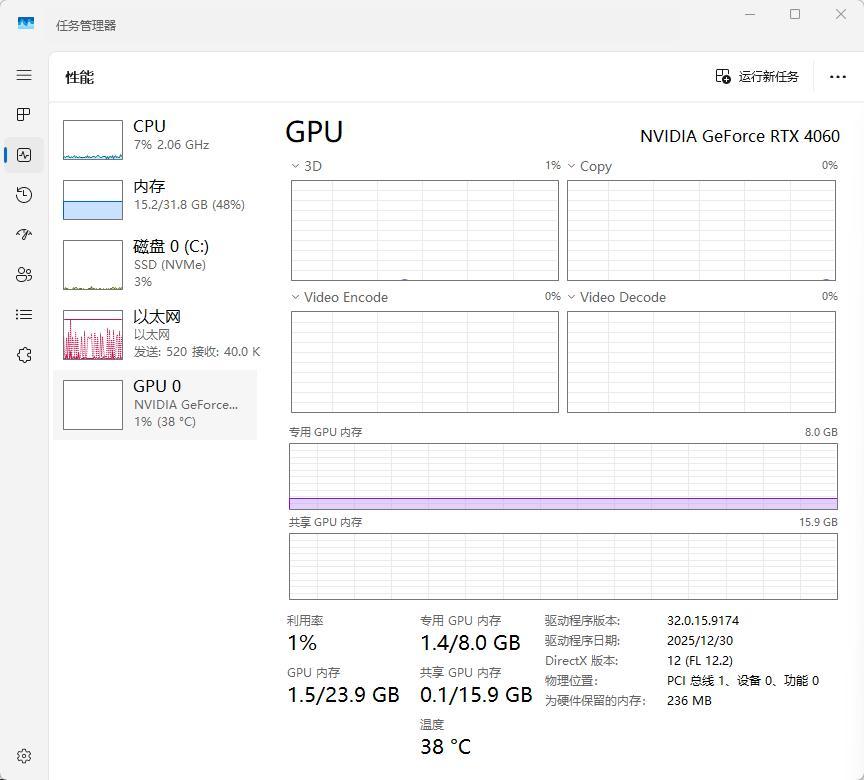This screenshot has width=864, height=780.
Task: Click the CPU mini graph thumbnail
Action: pos(93,140)
